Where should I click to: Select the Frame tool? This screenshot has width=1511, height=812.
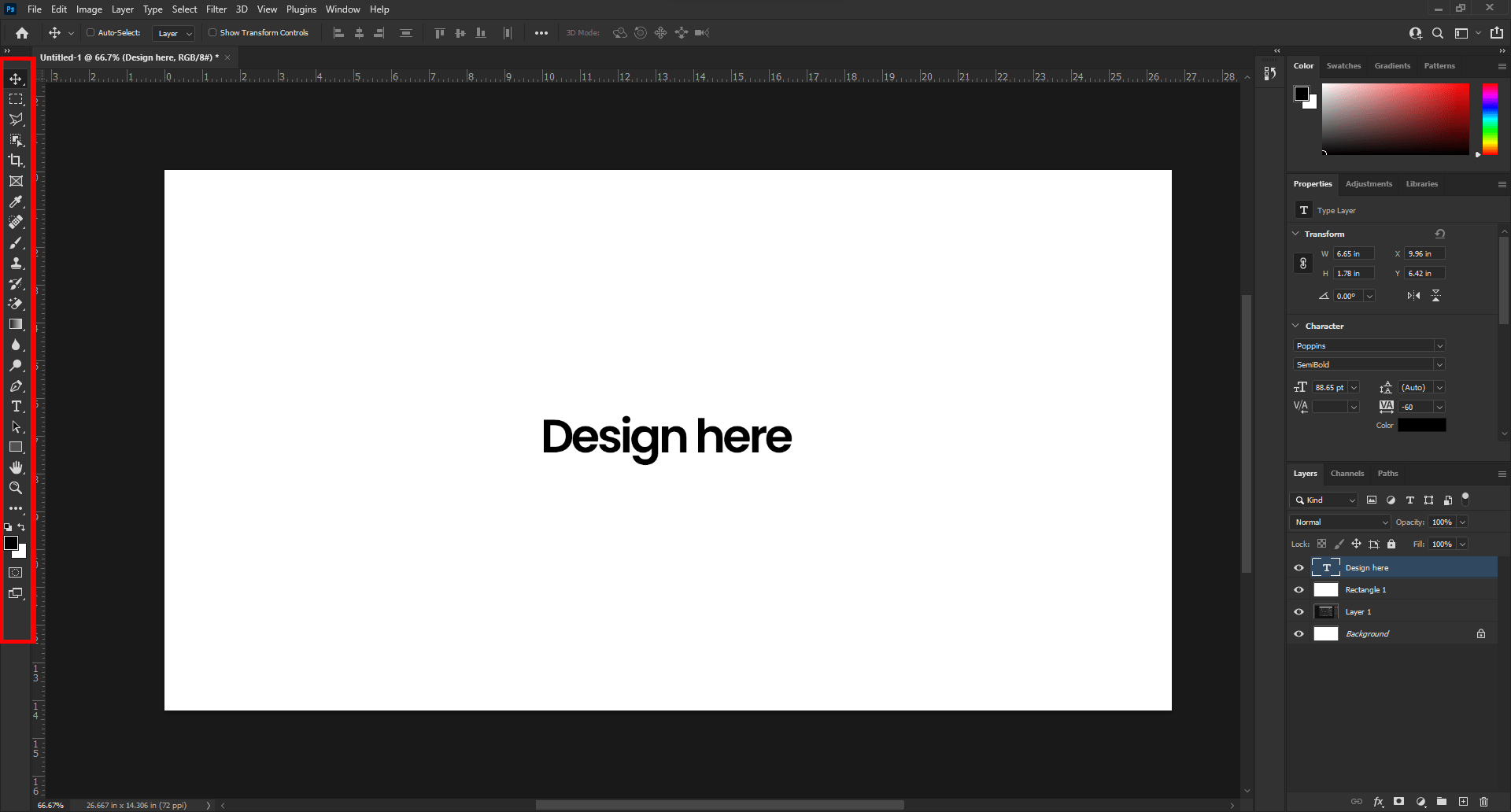pos(16,181)
